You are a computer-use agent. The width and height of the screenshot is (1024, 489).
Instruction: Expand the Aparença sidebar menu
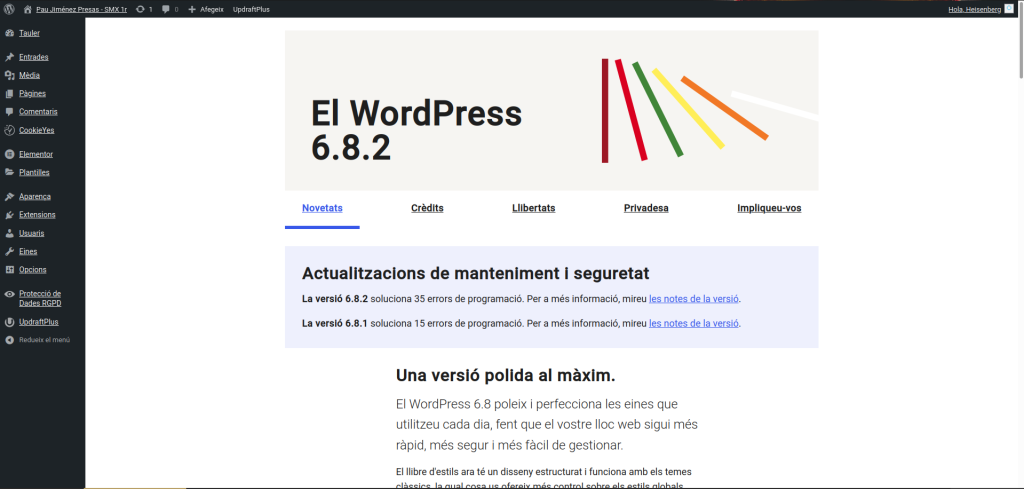[x=34, y=196]
